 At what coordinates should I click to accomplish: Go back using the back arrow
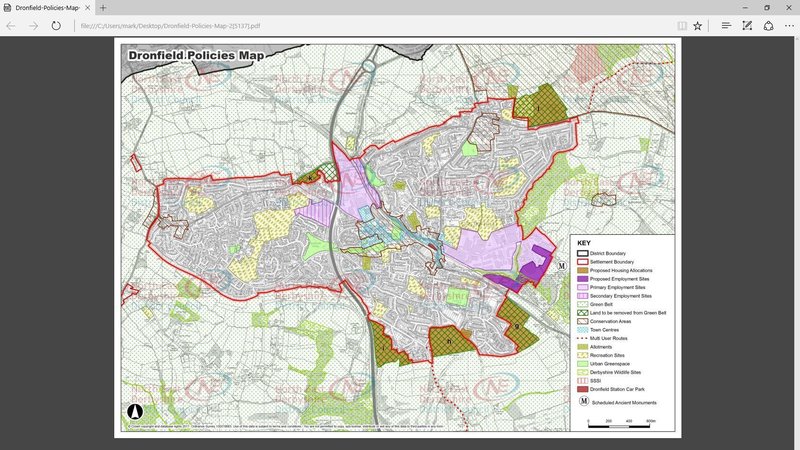11,25
